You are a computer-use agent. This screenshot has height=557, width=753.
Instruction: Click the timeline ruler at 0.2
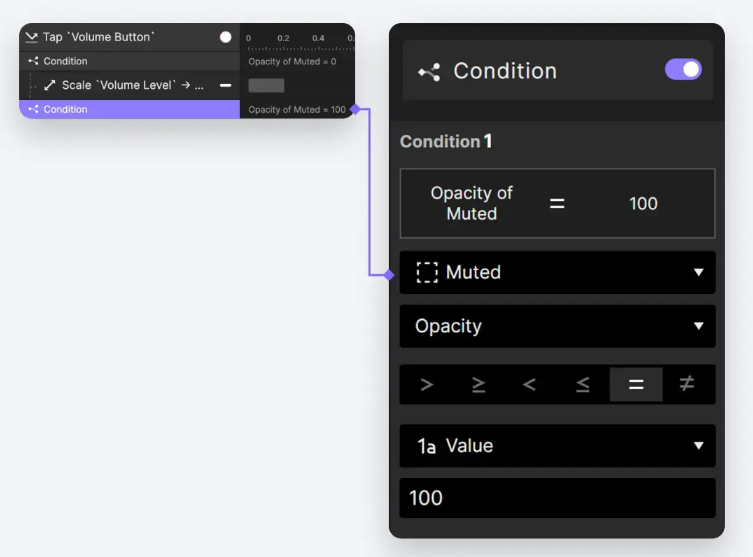pyautogui.click(x=283, y=38)
